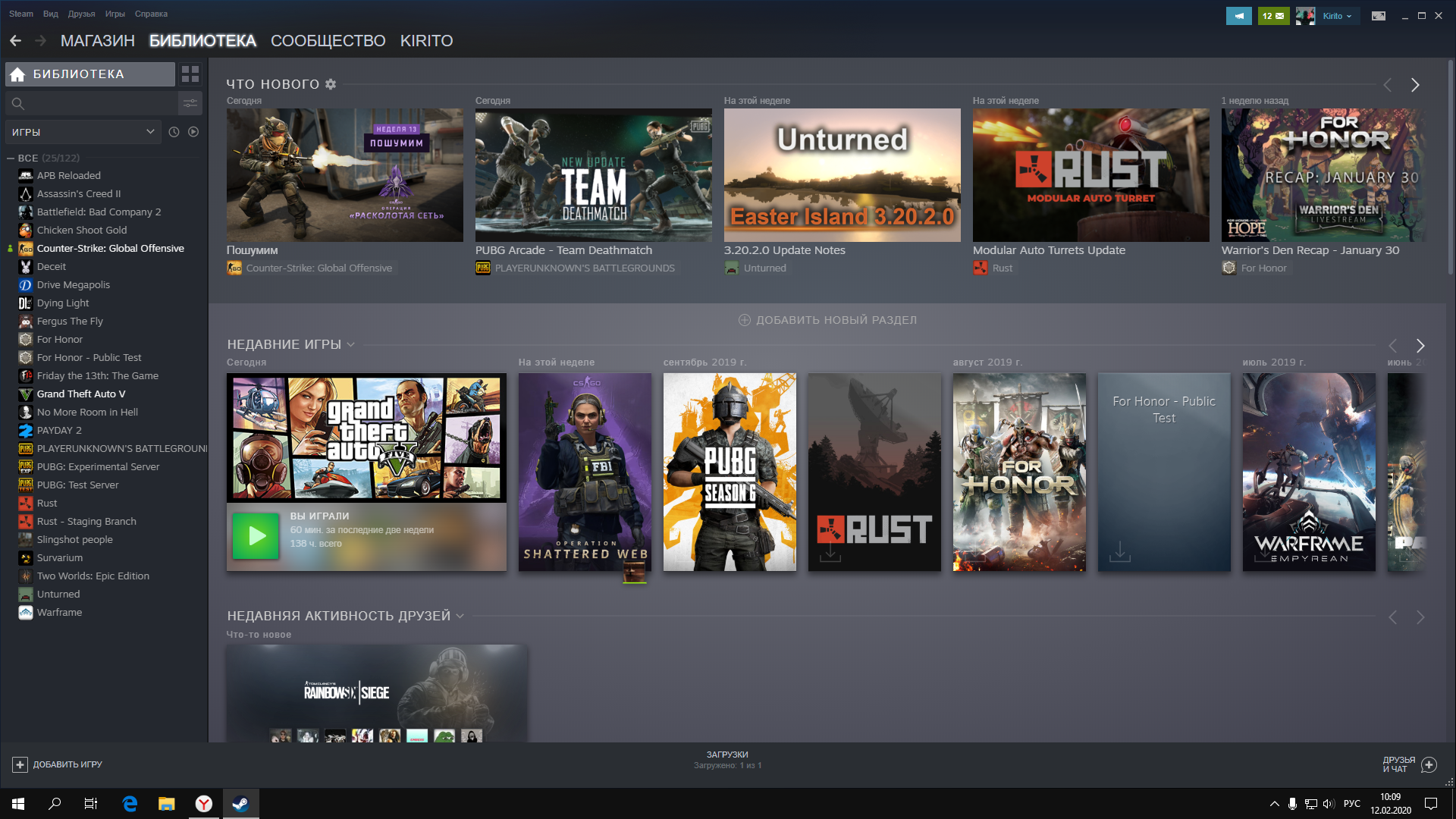Open Rainbow Six Siege friends activity card

click(377, 693)
